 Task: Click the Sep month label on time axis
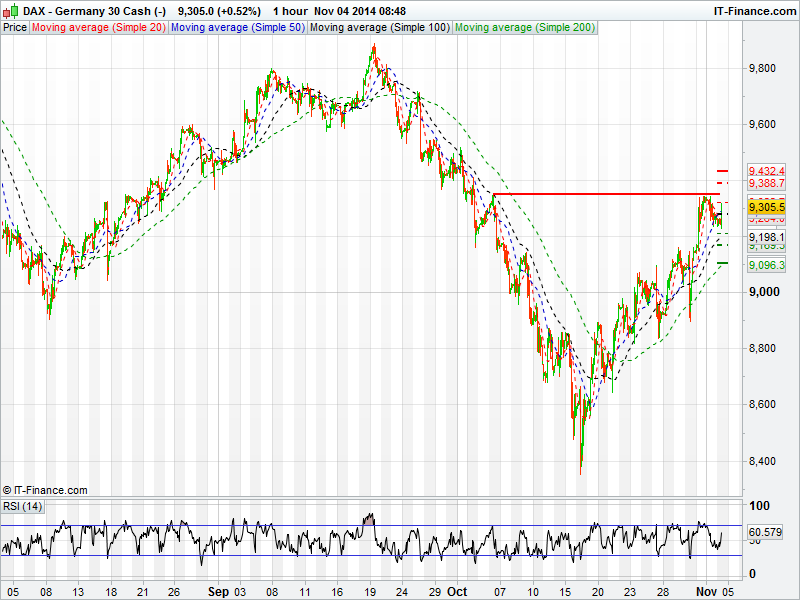coord(218,592)
